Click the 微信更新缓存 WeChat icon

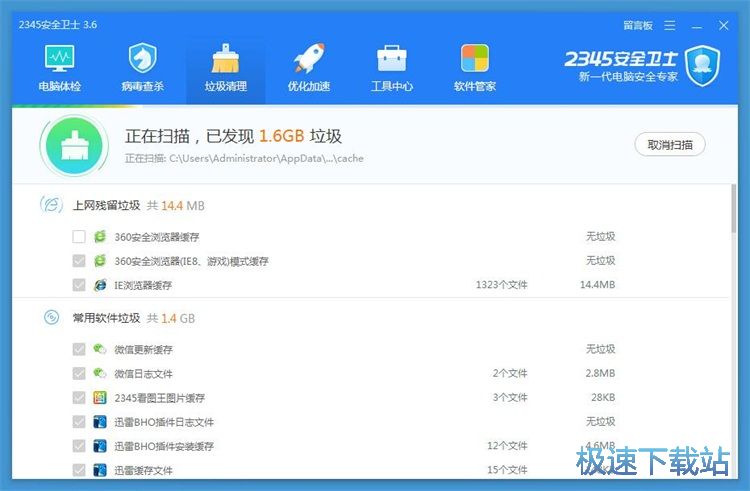[99, 349]
